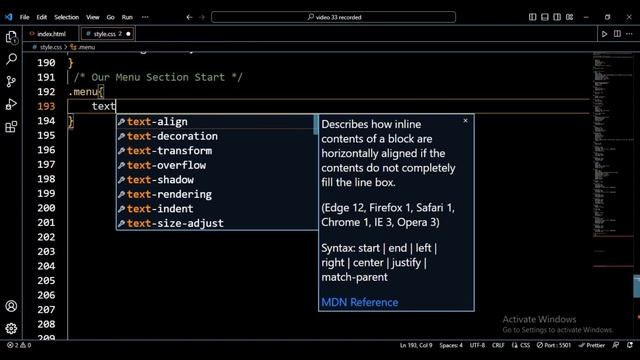Open editor More Actions ellipsis
The image size is (640, 360).
629,34
